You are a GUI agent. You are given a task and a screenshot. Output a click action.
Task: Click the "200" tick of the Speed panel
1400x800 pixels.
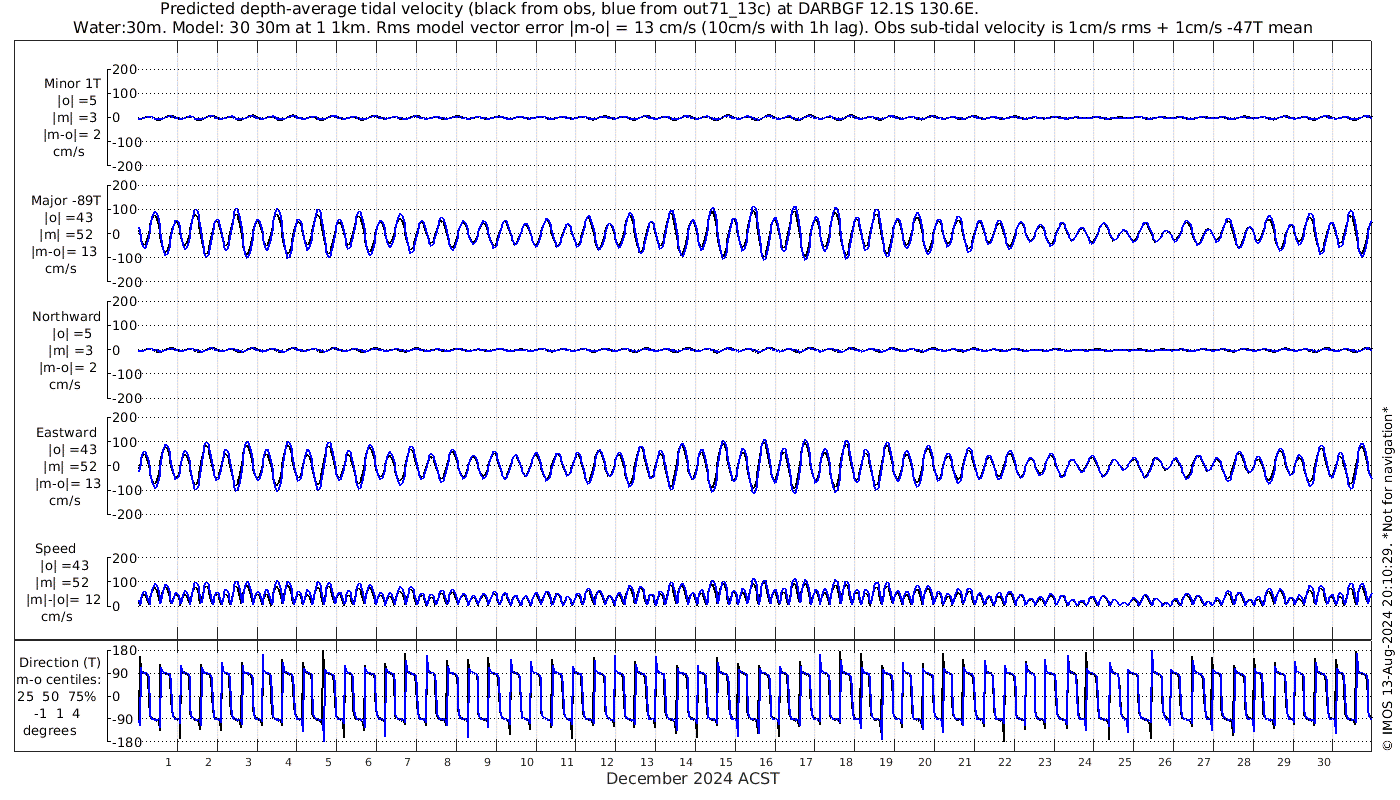124,558
